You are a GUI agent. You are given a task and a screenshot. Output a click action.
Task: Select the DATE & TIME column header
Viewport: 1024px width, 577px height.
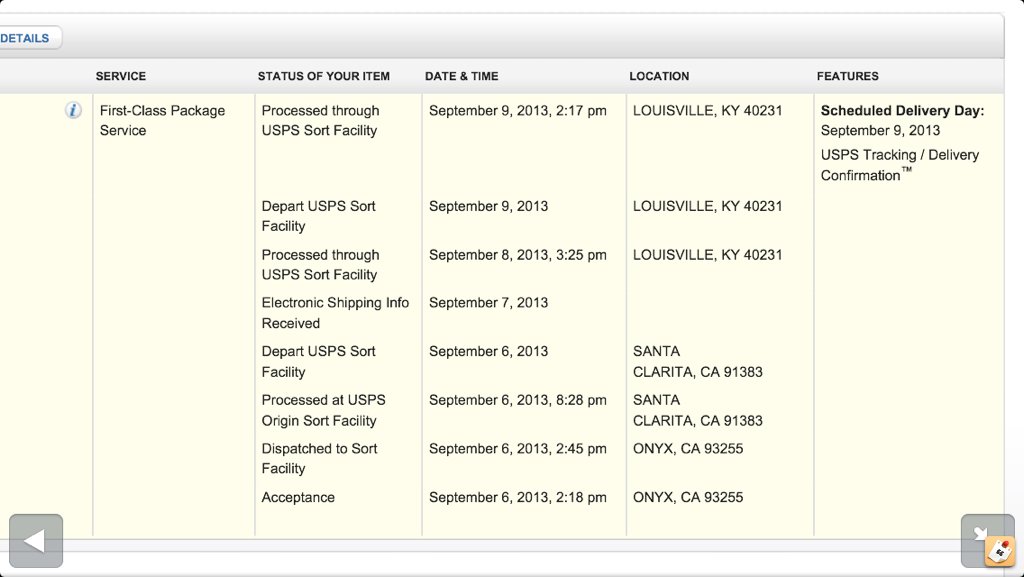click(x=461, y=76)
